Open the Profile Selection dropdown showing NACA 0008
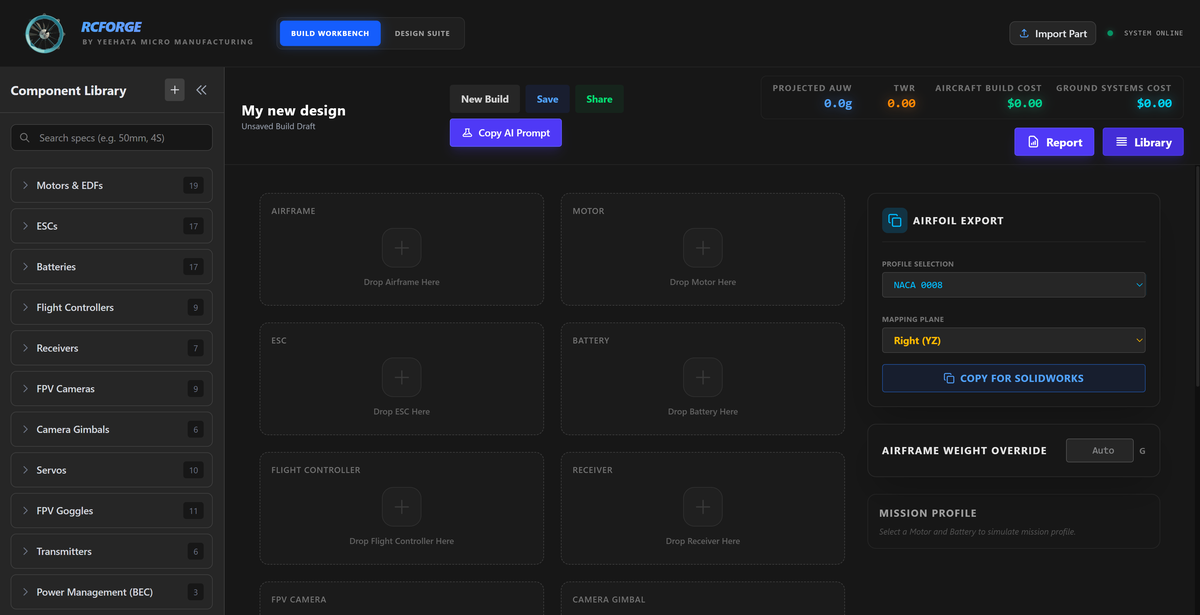 (x=1013, y=285)
